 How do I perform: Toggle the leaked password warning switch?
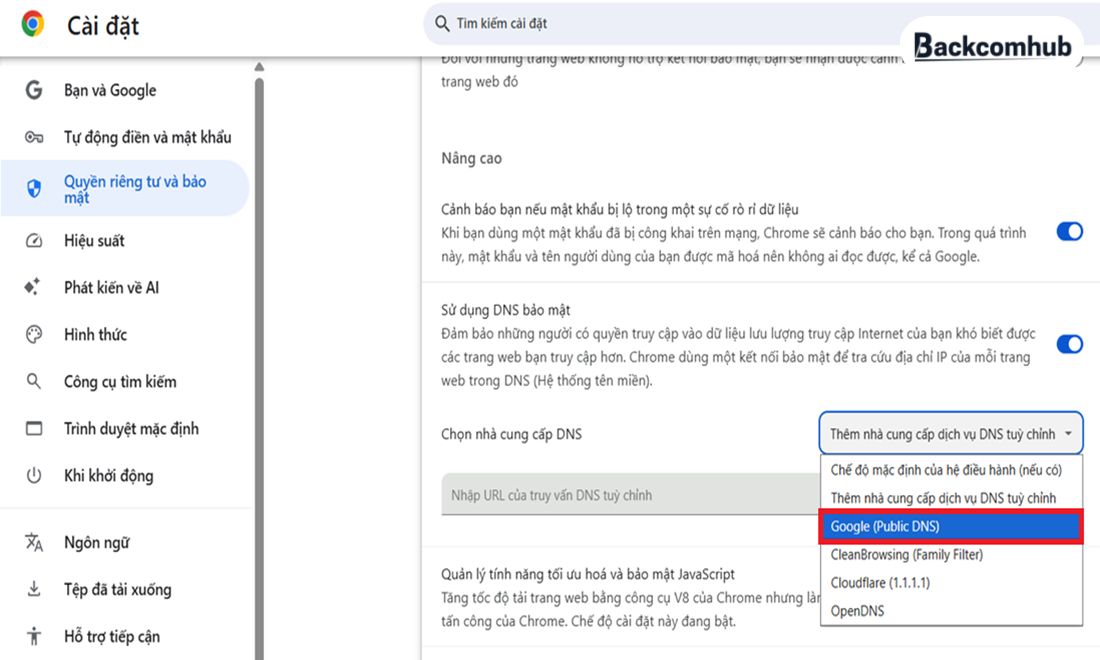point(1069,231)
